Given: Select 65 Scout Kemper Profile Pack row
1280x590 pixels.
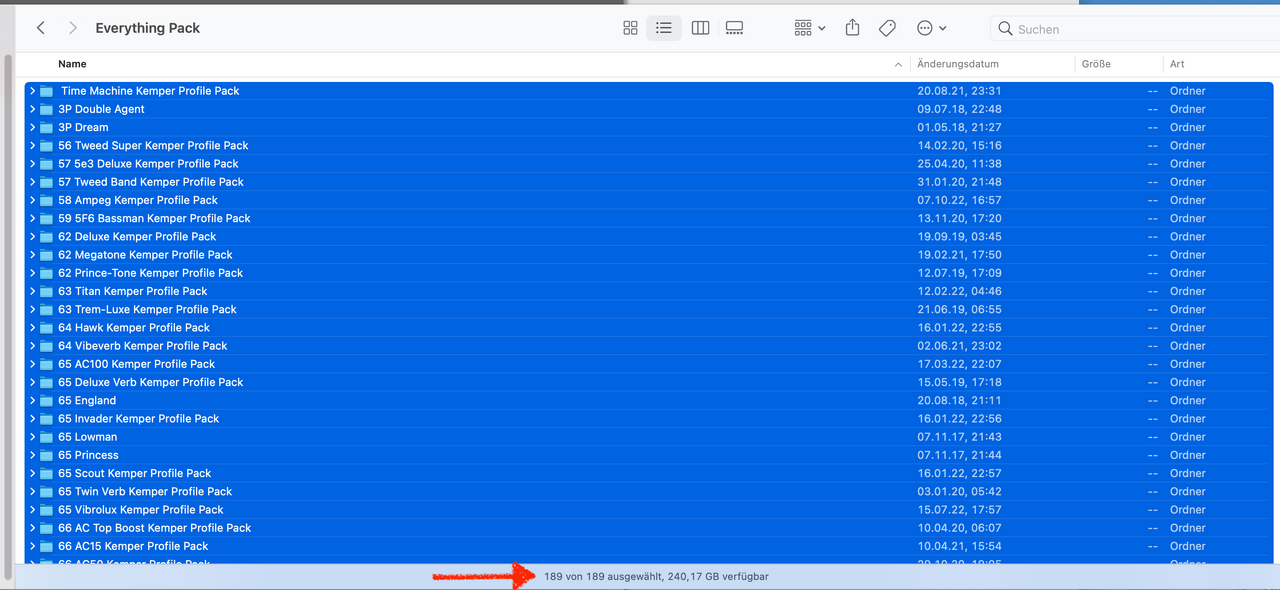Looking at the screenshot, I should 649,473.
